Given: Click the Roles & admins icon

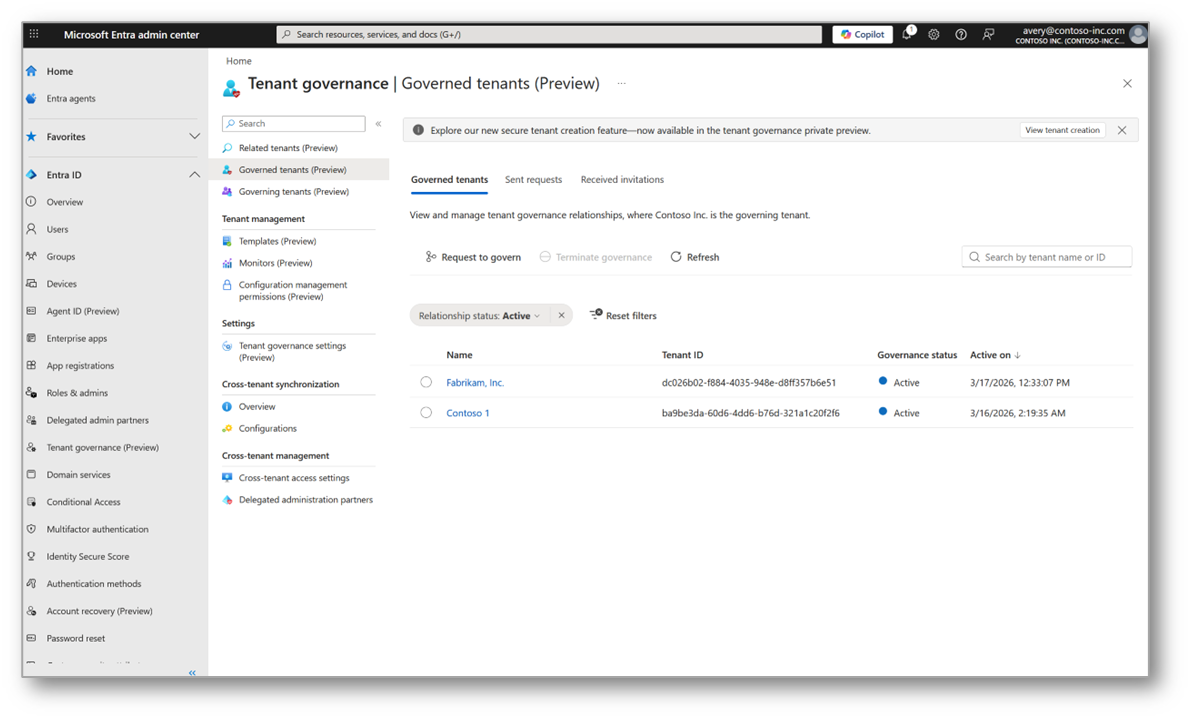Looking at the screenshot, I should click(x=31, y=393).
